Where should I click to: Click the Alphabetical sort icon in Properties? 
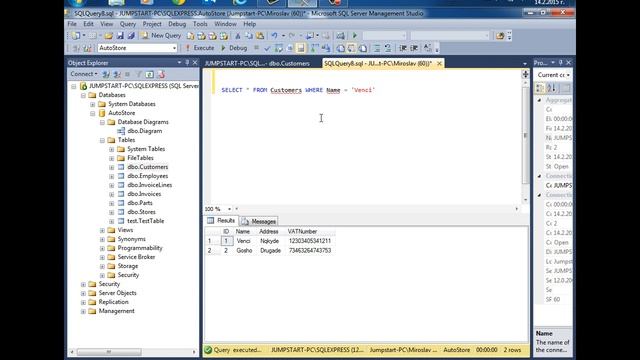(551, 88)
